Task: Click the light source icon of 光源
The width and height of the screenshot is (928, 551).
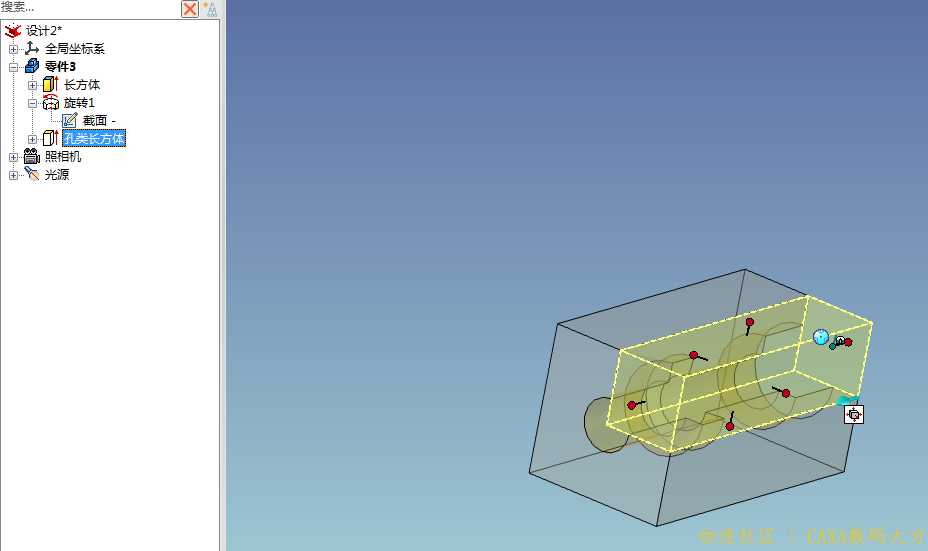Action: pos(31,174)
